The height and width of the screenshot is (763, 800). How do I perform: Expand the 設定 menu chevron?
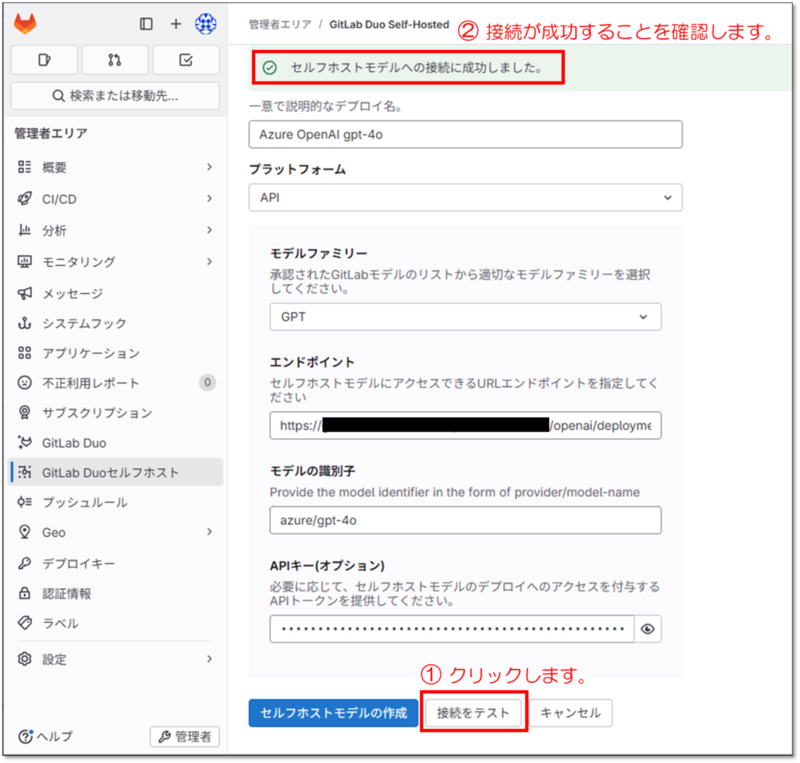pyautogui.click(x=209, y=659)
